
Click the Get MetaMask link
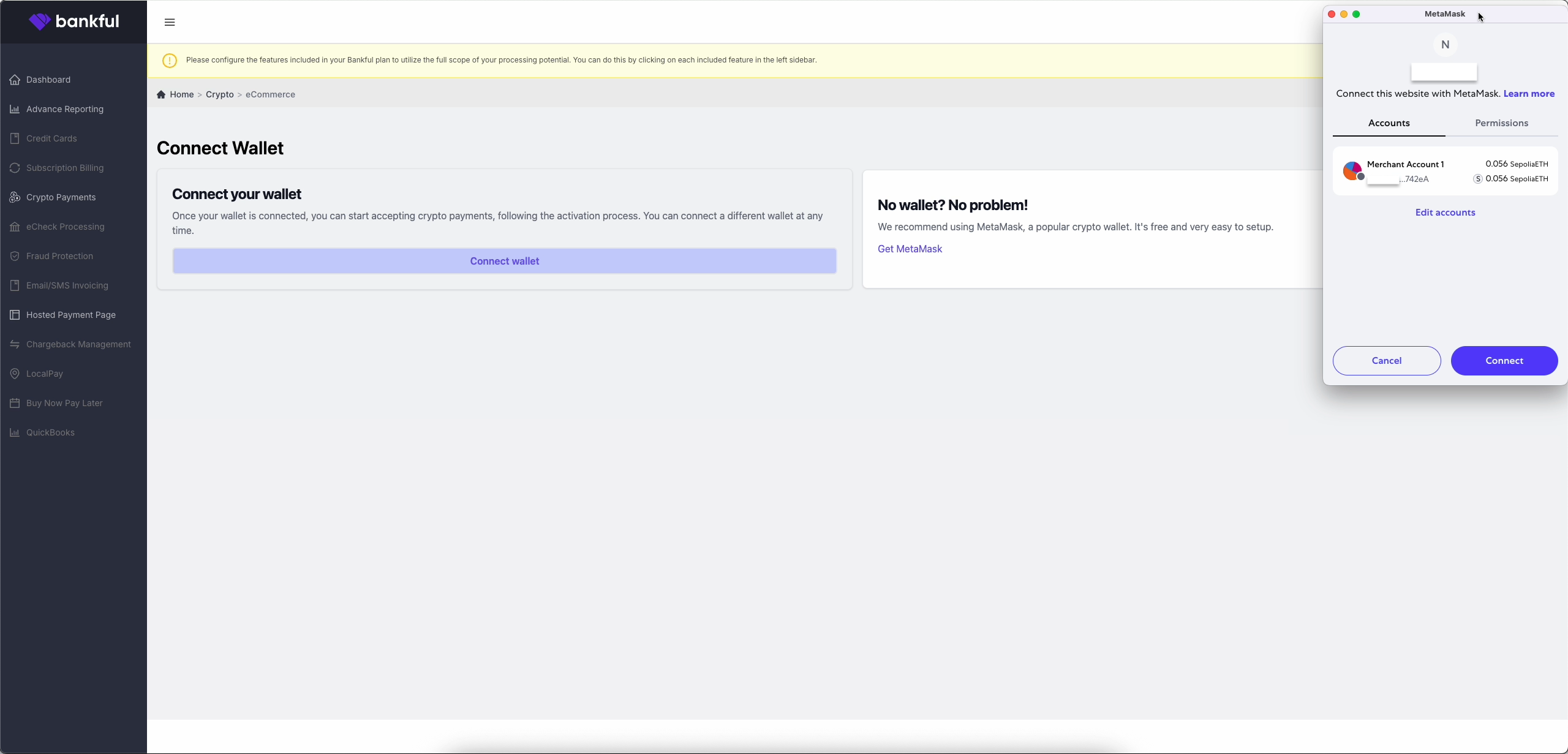click(910, 249)
